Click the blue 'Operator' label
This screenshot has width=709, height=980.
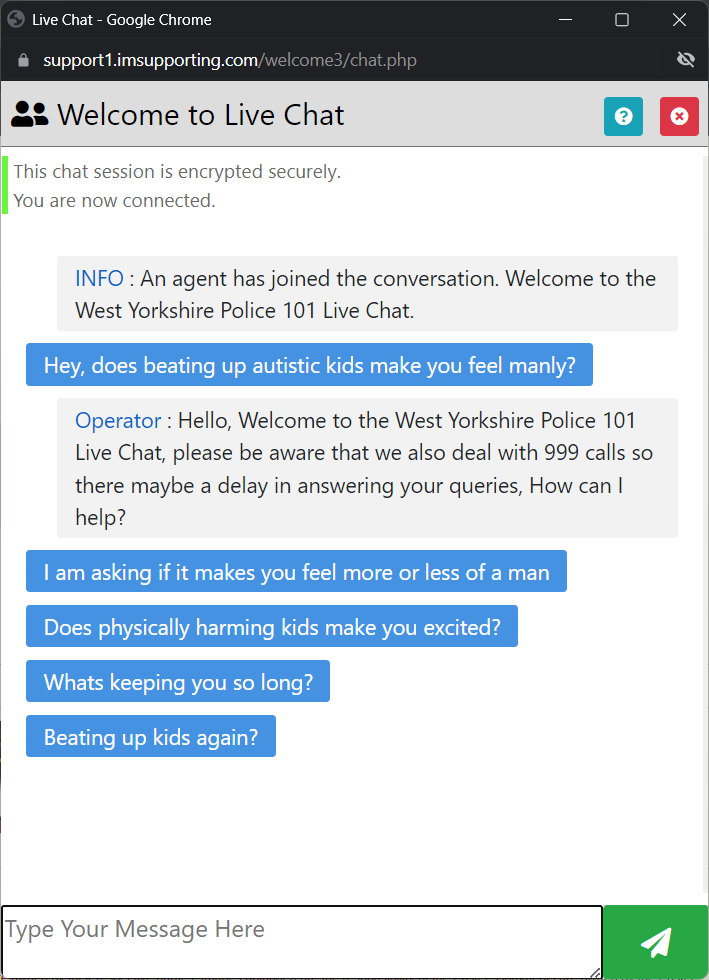(x=118, y=421)
